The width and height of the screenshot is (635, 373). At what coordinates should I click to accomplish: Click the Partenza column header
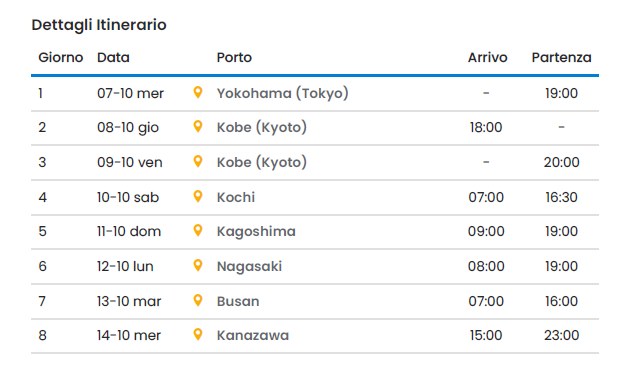561,58
